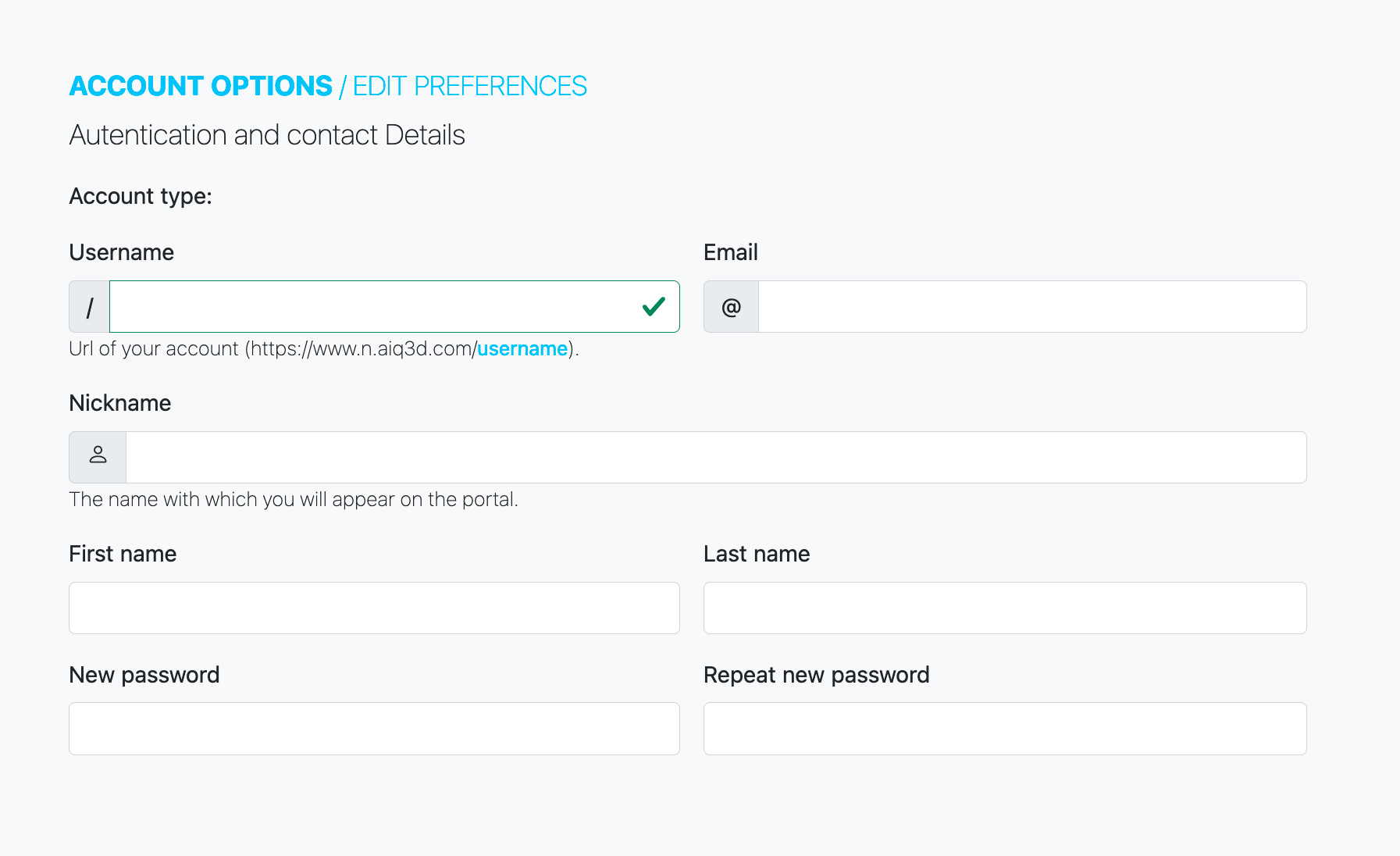Image resolution: width=1400 pixels, height=856 pixels.
Task: Click into the Nickname text field
Action: tap(715, 457)
